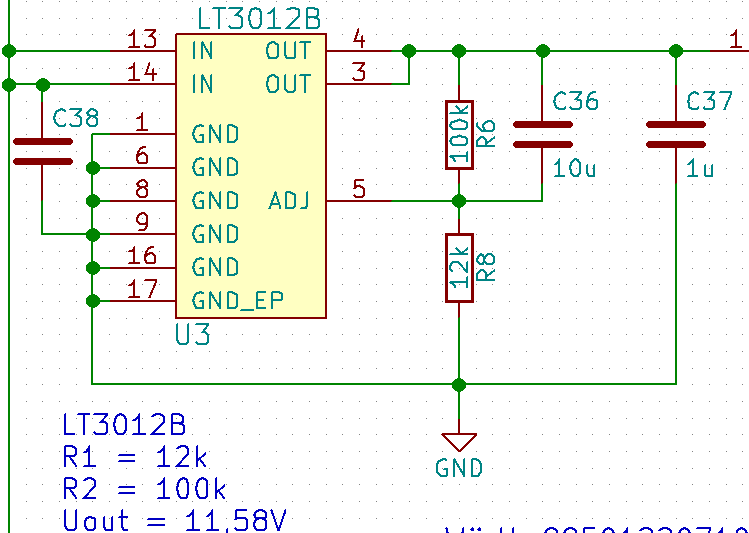The height and width of the screenshot is (533, 749).
Task: Click pin number 13 on IN
Action: coord(142,39)
